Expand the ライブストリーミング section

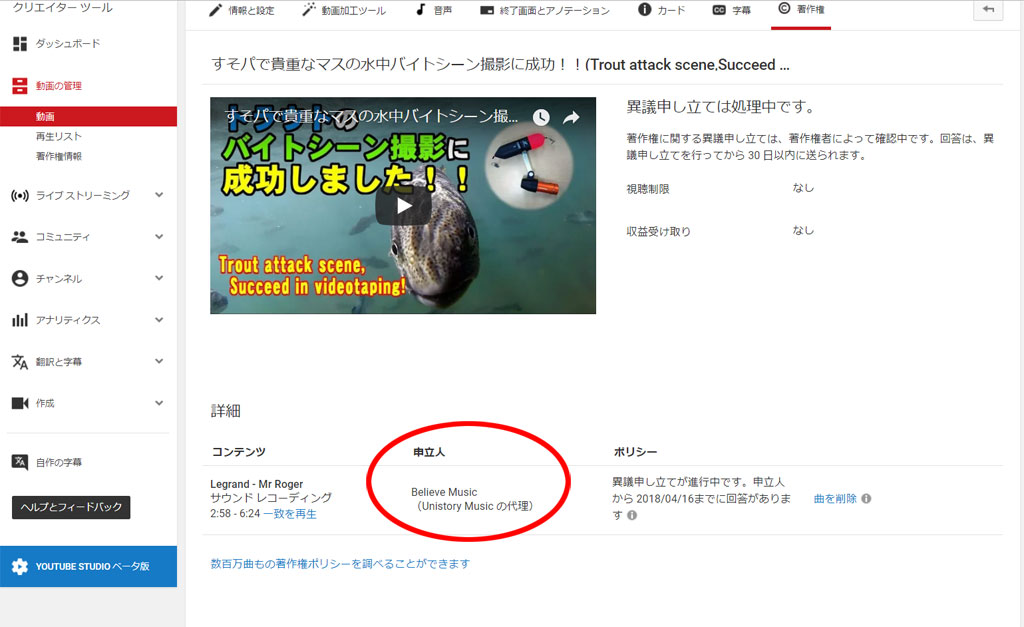(x=159, y=195)
